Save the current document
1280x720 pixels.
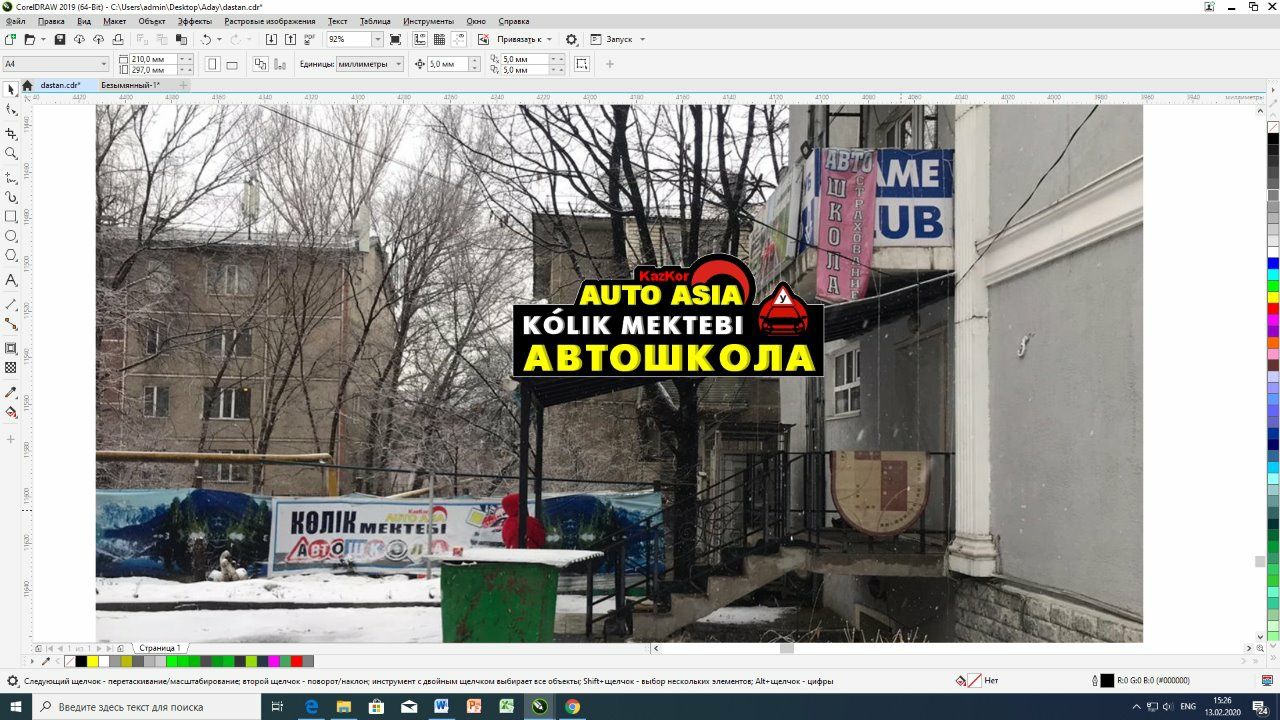(59, 39)
